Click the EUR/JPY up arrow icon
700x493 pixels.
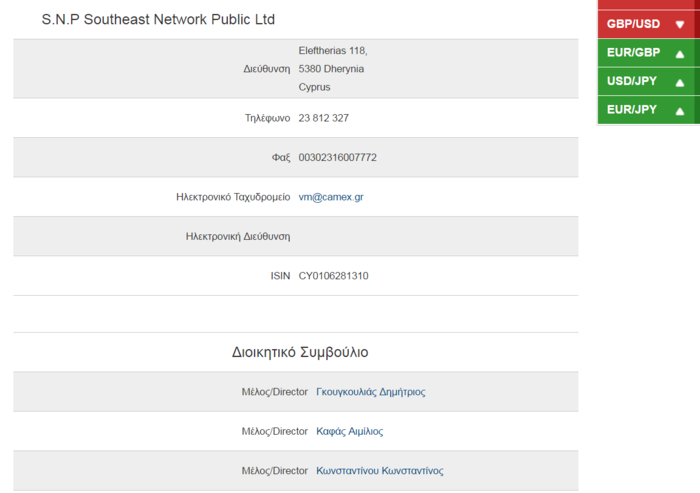point(679,111)
